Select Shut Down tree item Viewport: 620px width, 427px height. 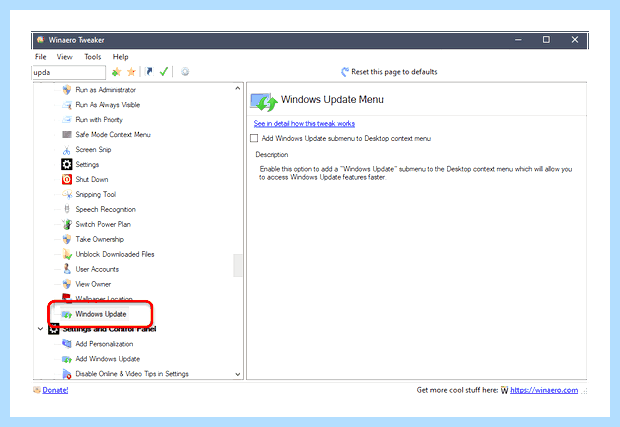92,179
